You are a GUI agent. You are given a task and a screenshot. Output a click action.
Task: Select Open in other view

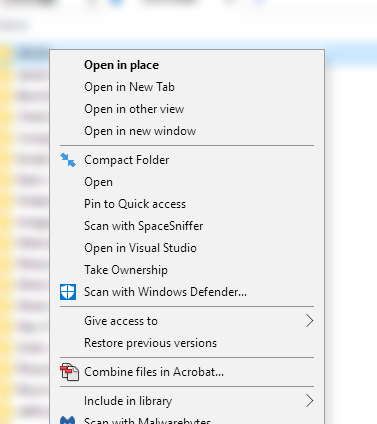point(134,109)
